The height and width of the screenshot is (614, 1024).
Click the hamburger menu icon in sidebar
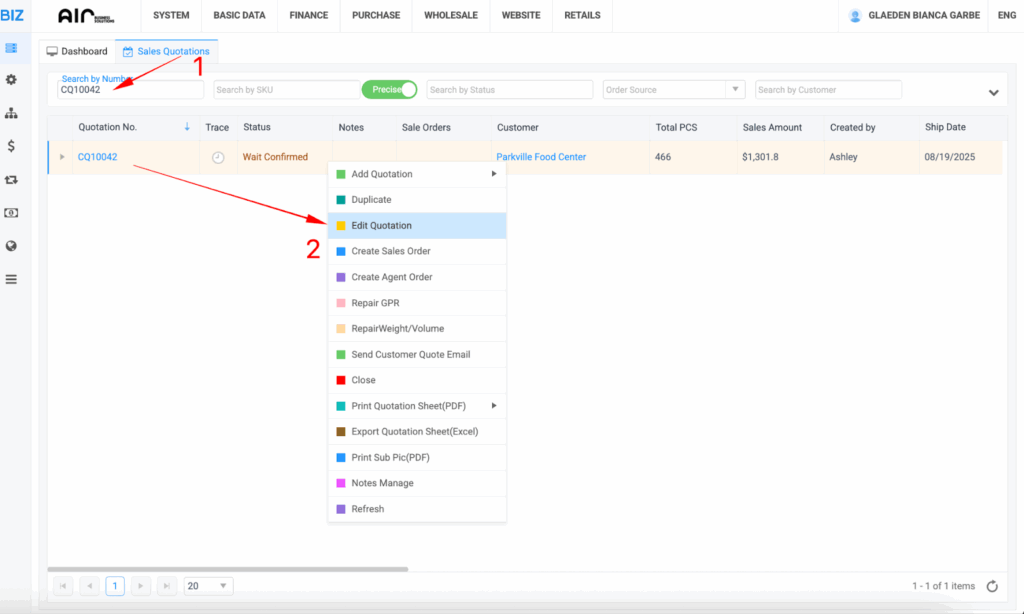click(x=11, y=279)
